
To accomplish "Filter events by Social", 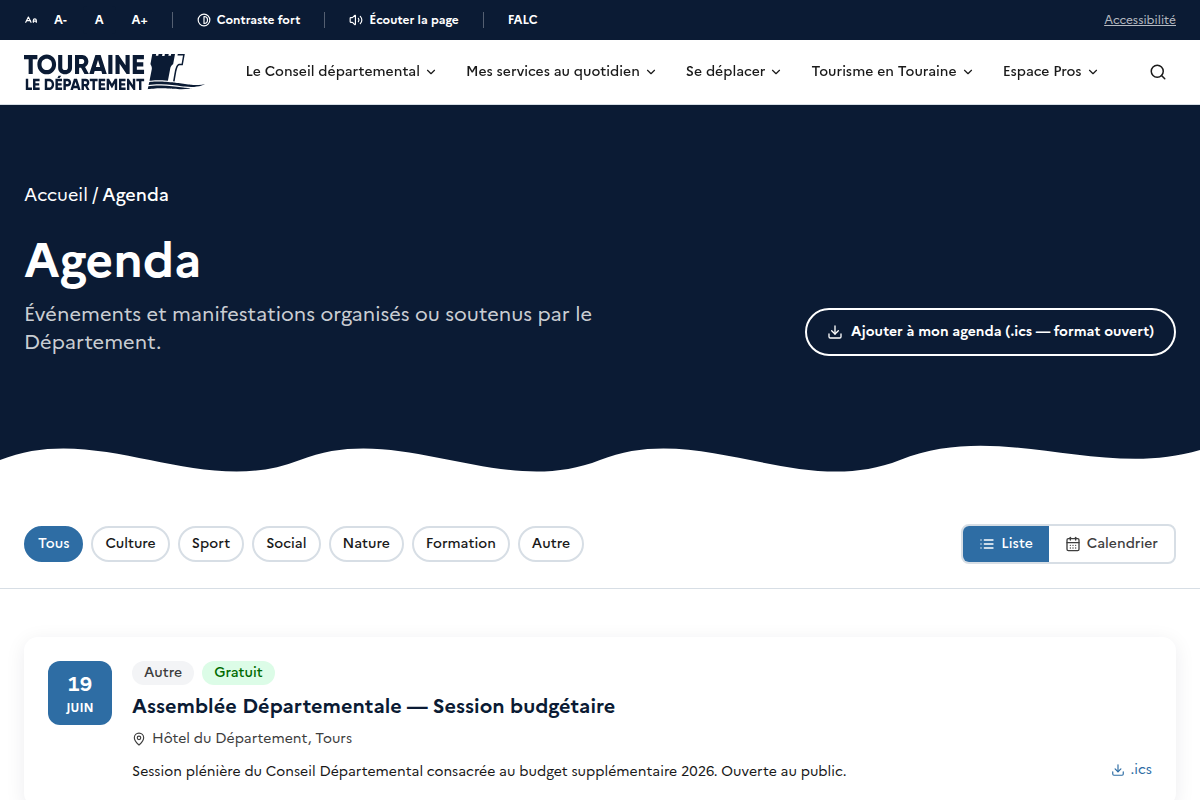I will (x=286, y=544).
